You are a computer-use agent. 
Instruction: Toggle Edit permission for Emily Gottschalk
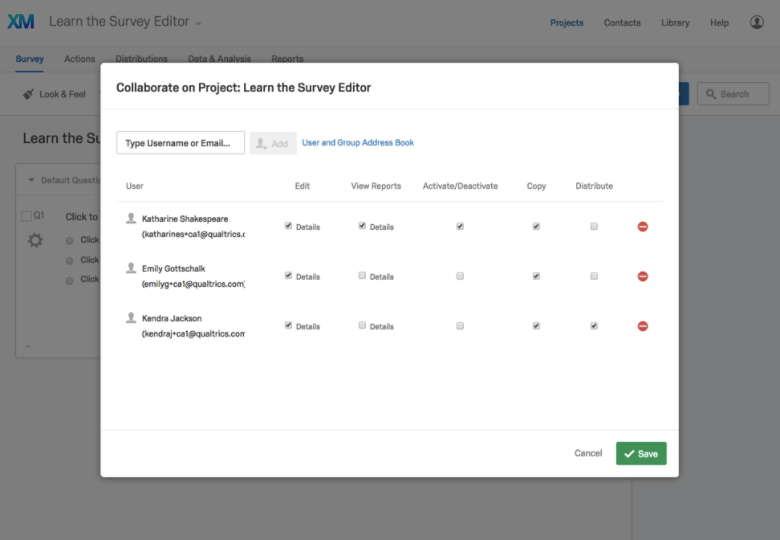coord(289,275)
